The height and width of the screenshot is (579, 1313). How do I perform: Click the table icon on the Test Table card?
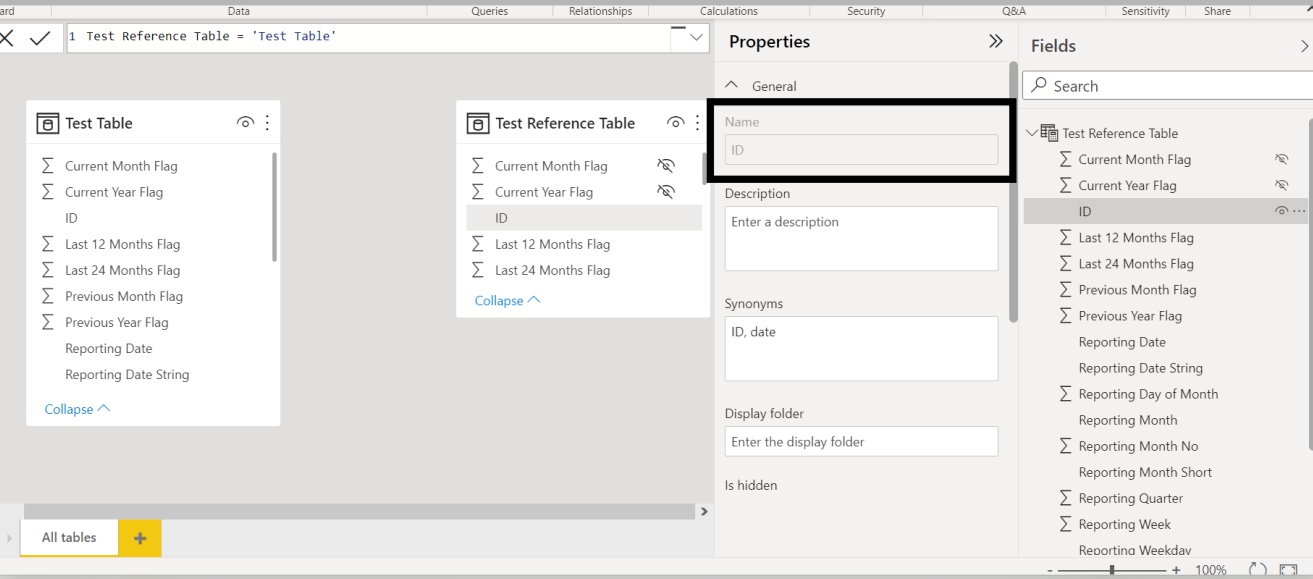point(47,123)
